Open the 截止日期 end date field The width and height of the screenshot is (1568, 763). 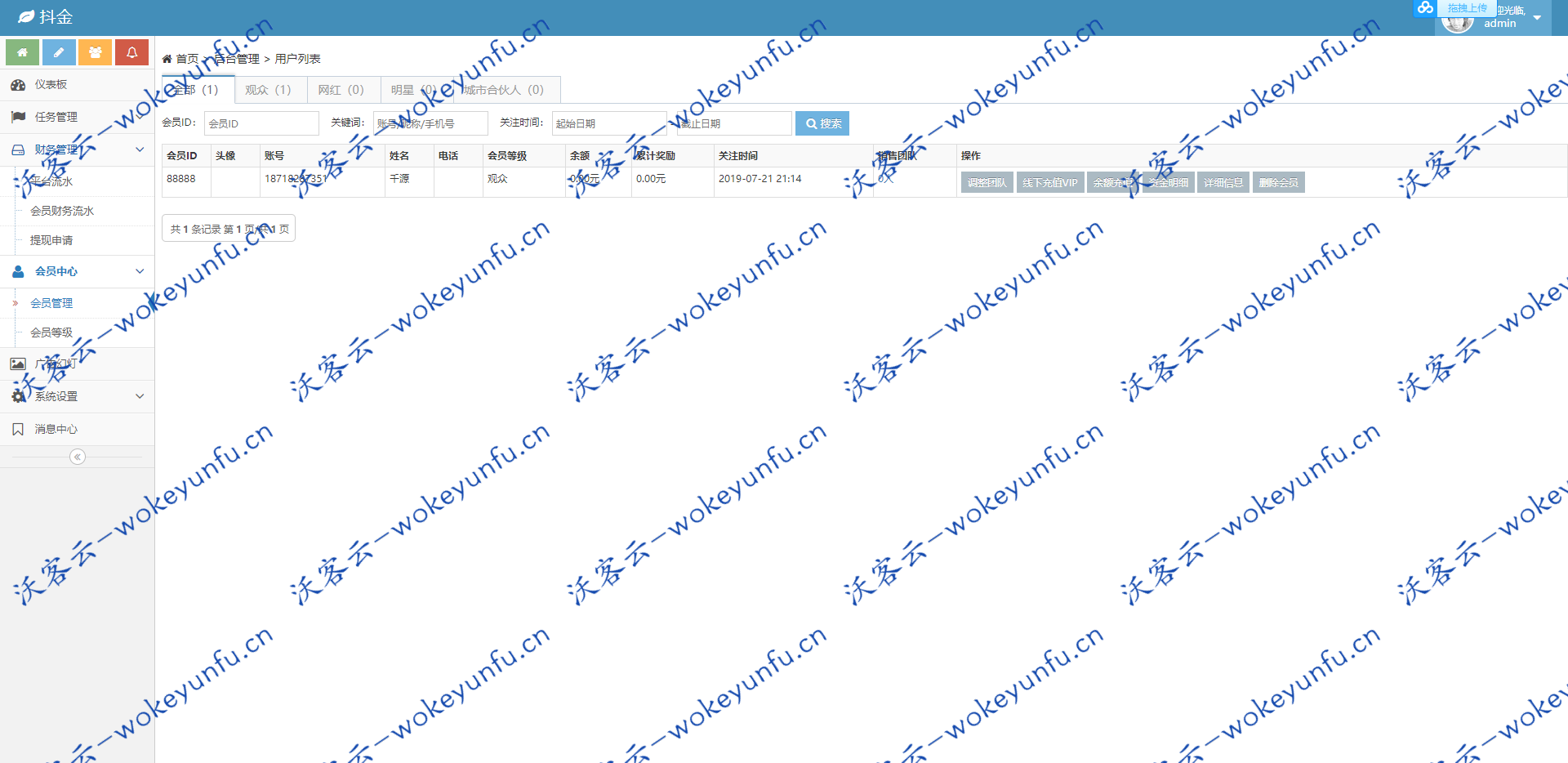(x=734, y=123)
